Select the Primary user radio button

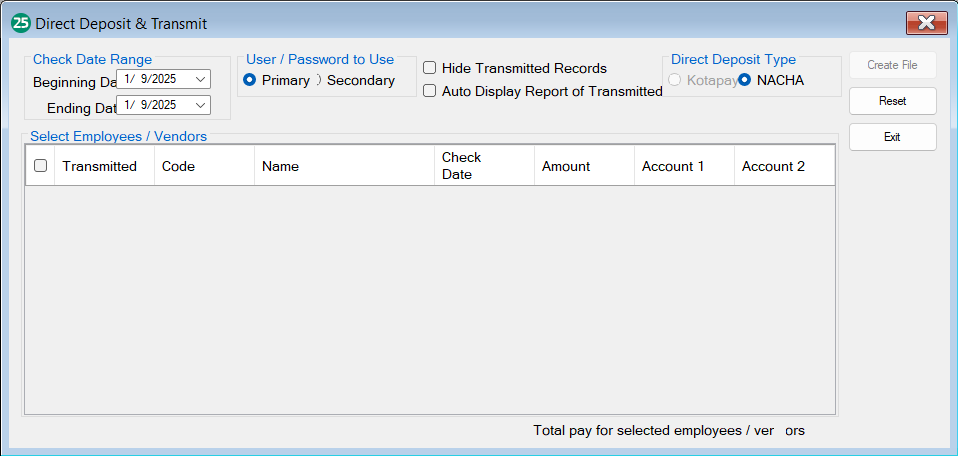click(250, 80)
